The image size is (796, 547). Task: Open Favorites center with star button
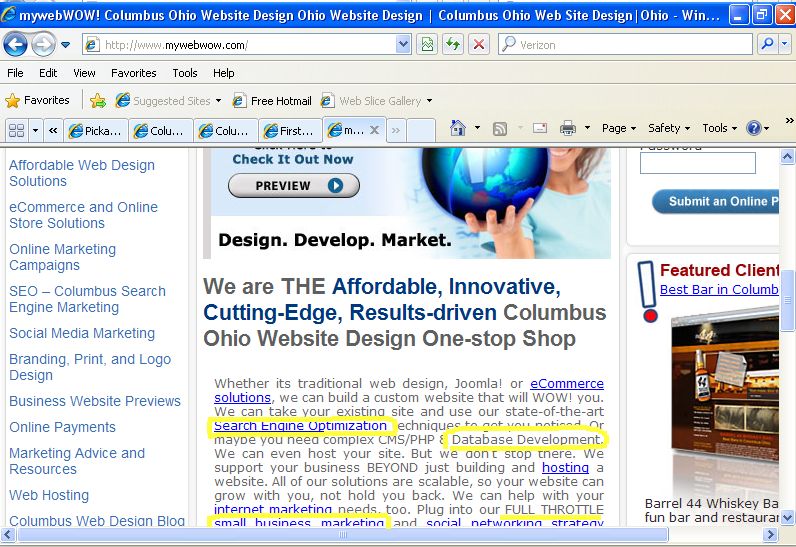click(x=37, y=100)
